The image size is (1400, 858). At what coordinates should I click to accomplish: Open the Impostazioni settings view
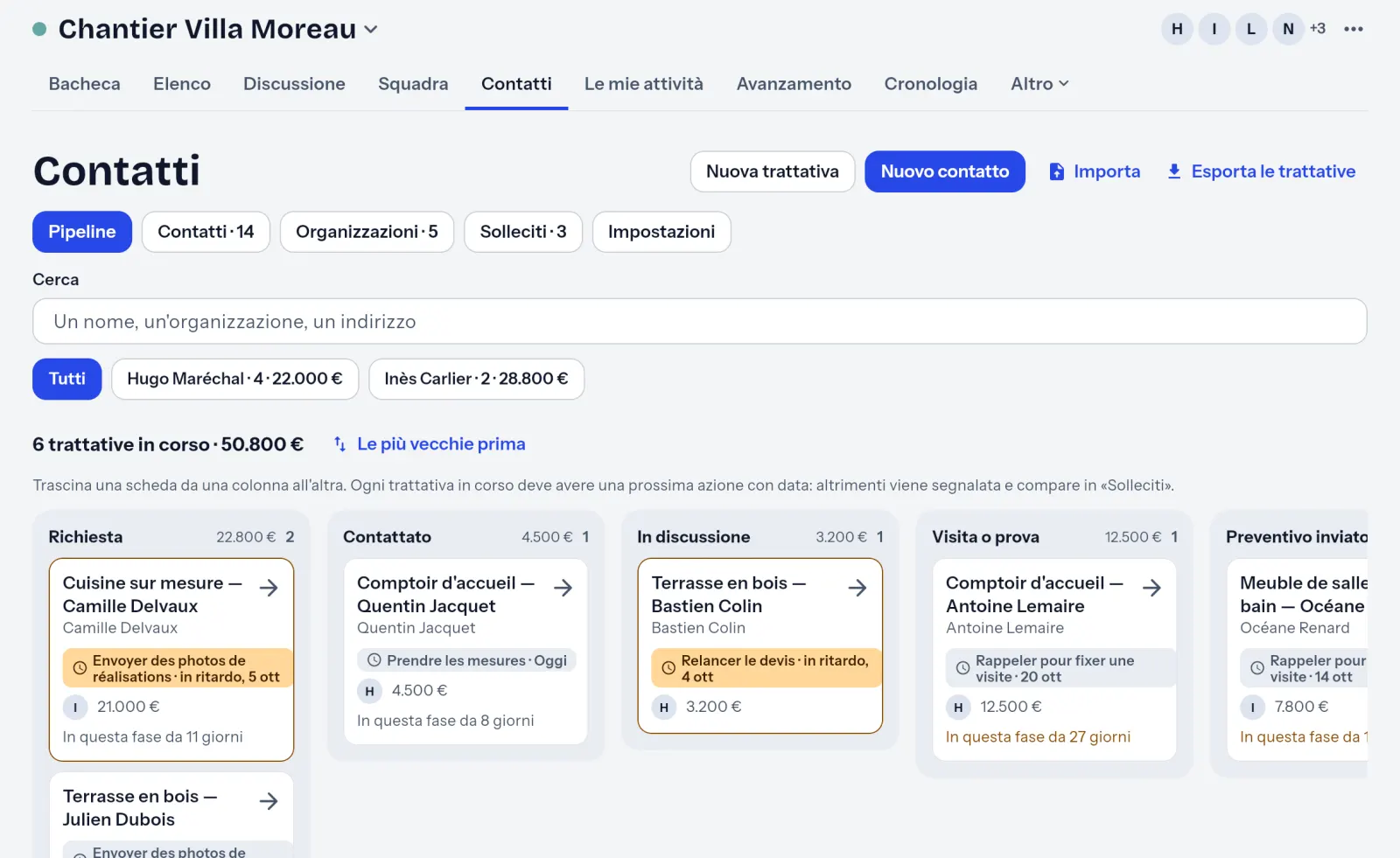[661, 232]
